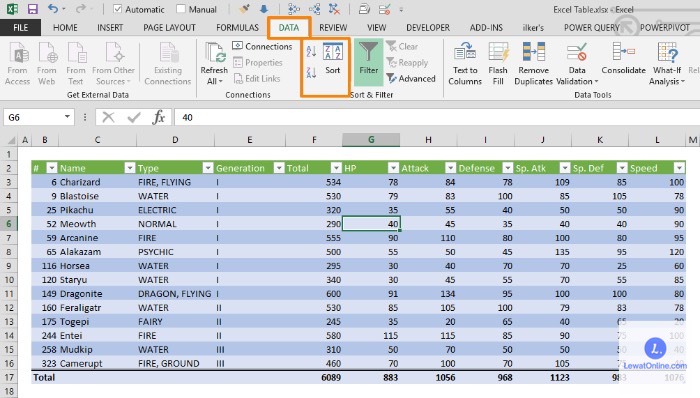
Task: Open Advanced filter options
Action: (411, 79)
